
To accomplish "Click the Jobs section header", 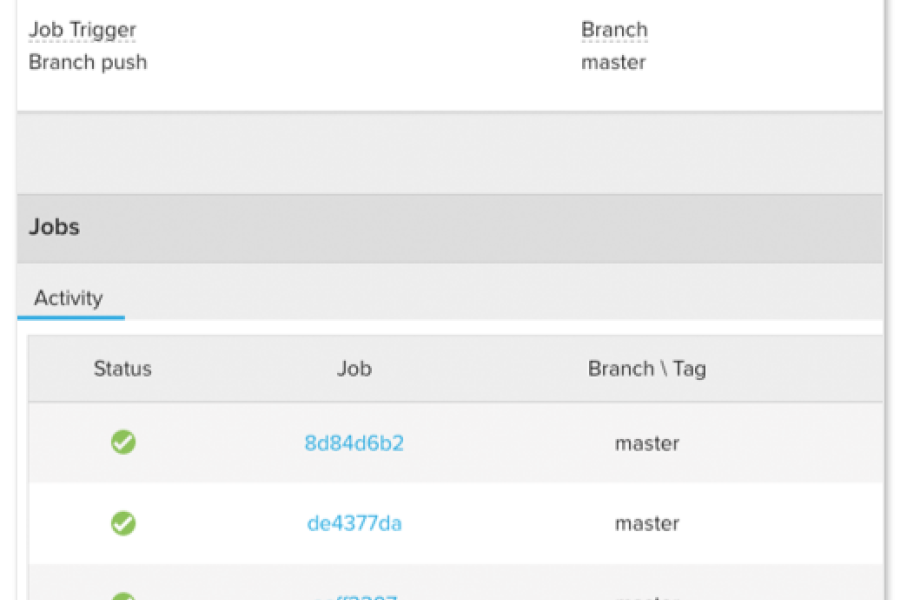I will pyautogui.click(x=54, y=227).
